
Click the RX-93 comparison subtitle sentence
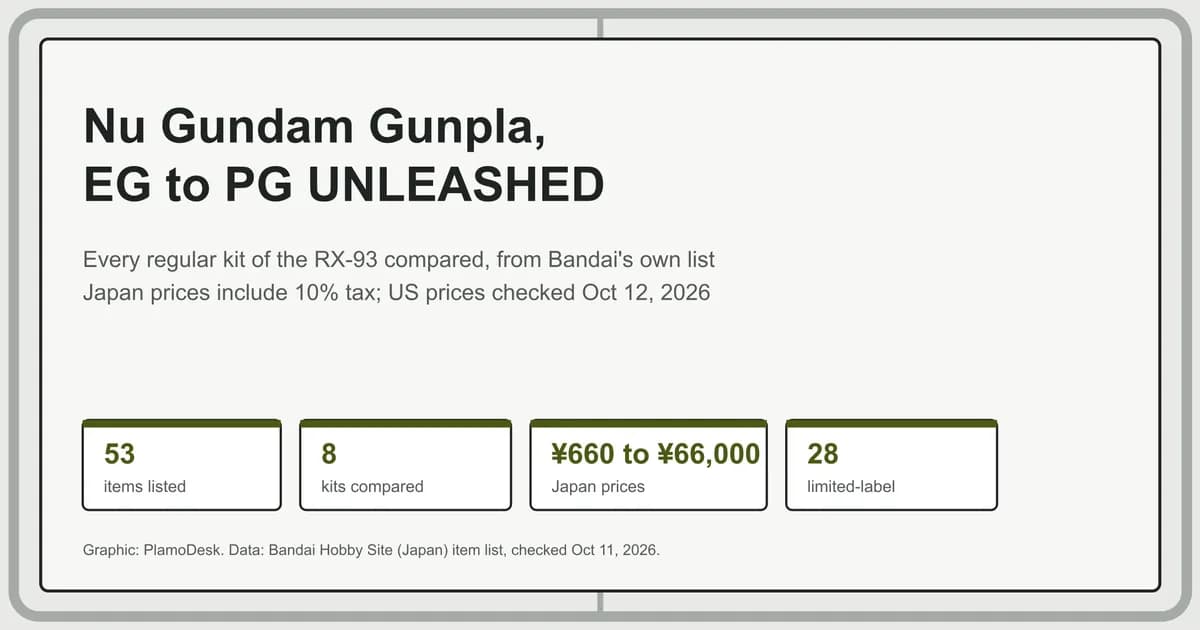[x=399, y=260]
